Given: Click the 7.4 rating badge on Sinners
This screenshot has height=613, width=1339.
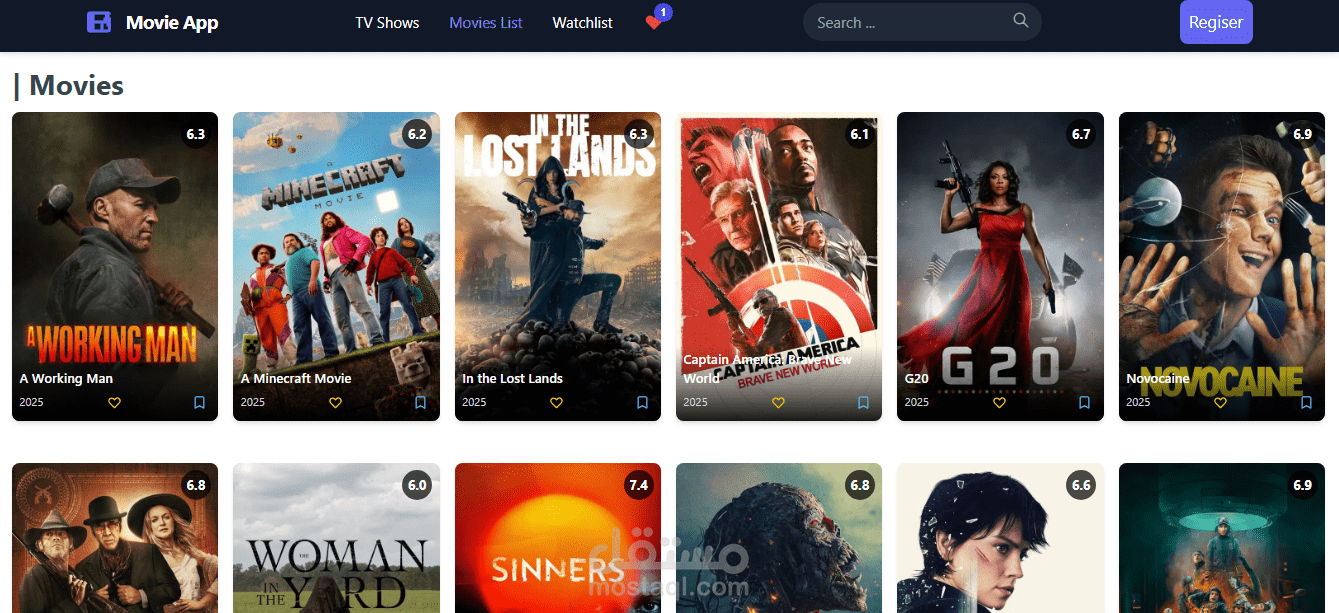Looking at the screenshot, I should pyautogui.click(x=638, y=485).
